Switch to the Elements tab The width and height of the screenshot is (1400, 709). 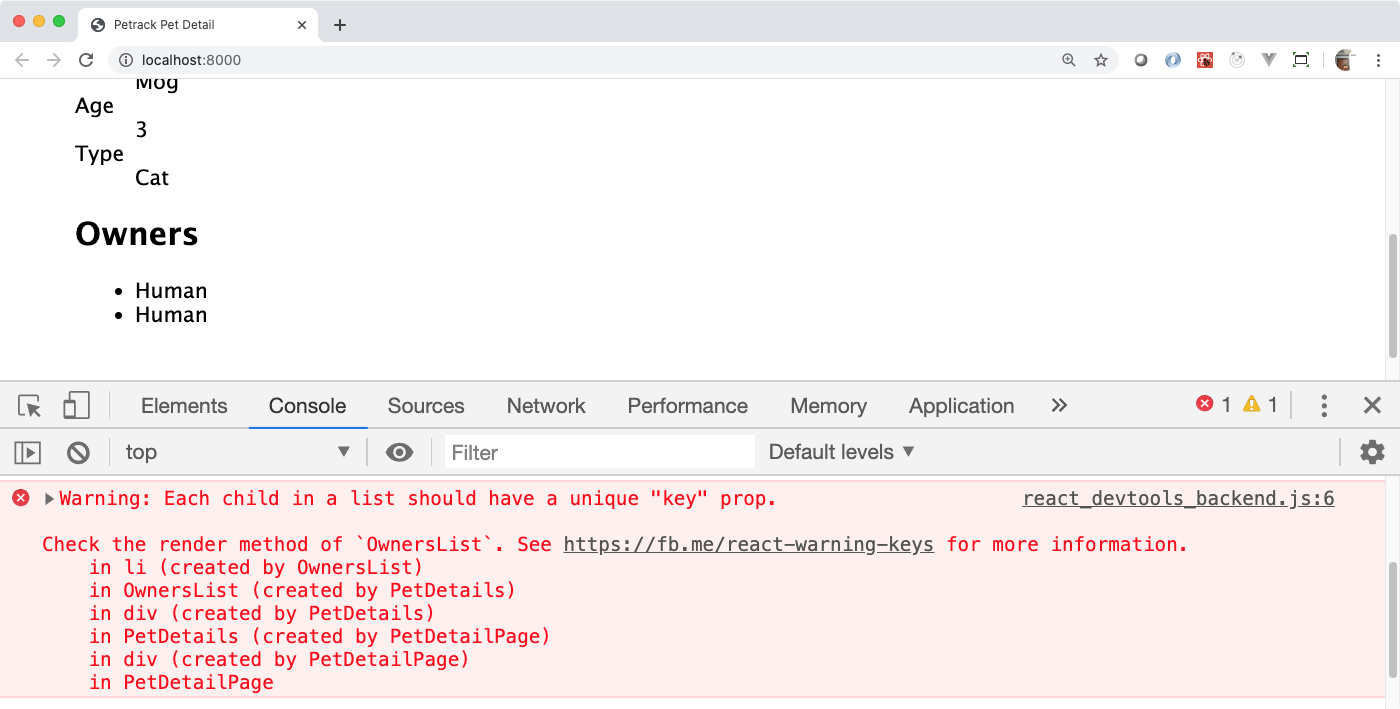[x=184, y=406]
